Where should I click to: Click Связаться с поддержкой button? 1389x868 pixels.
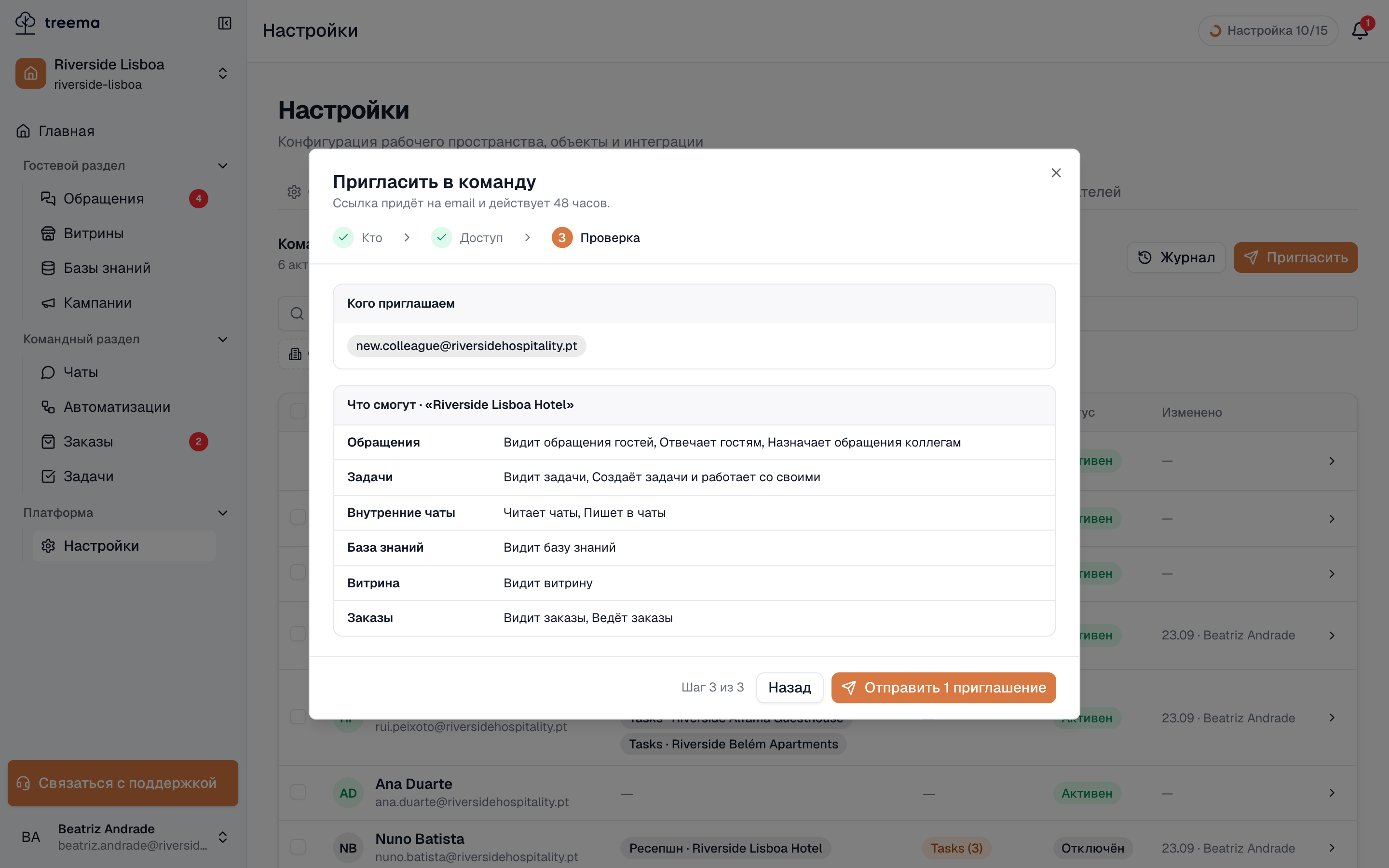click(x=123, y=783)
